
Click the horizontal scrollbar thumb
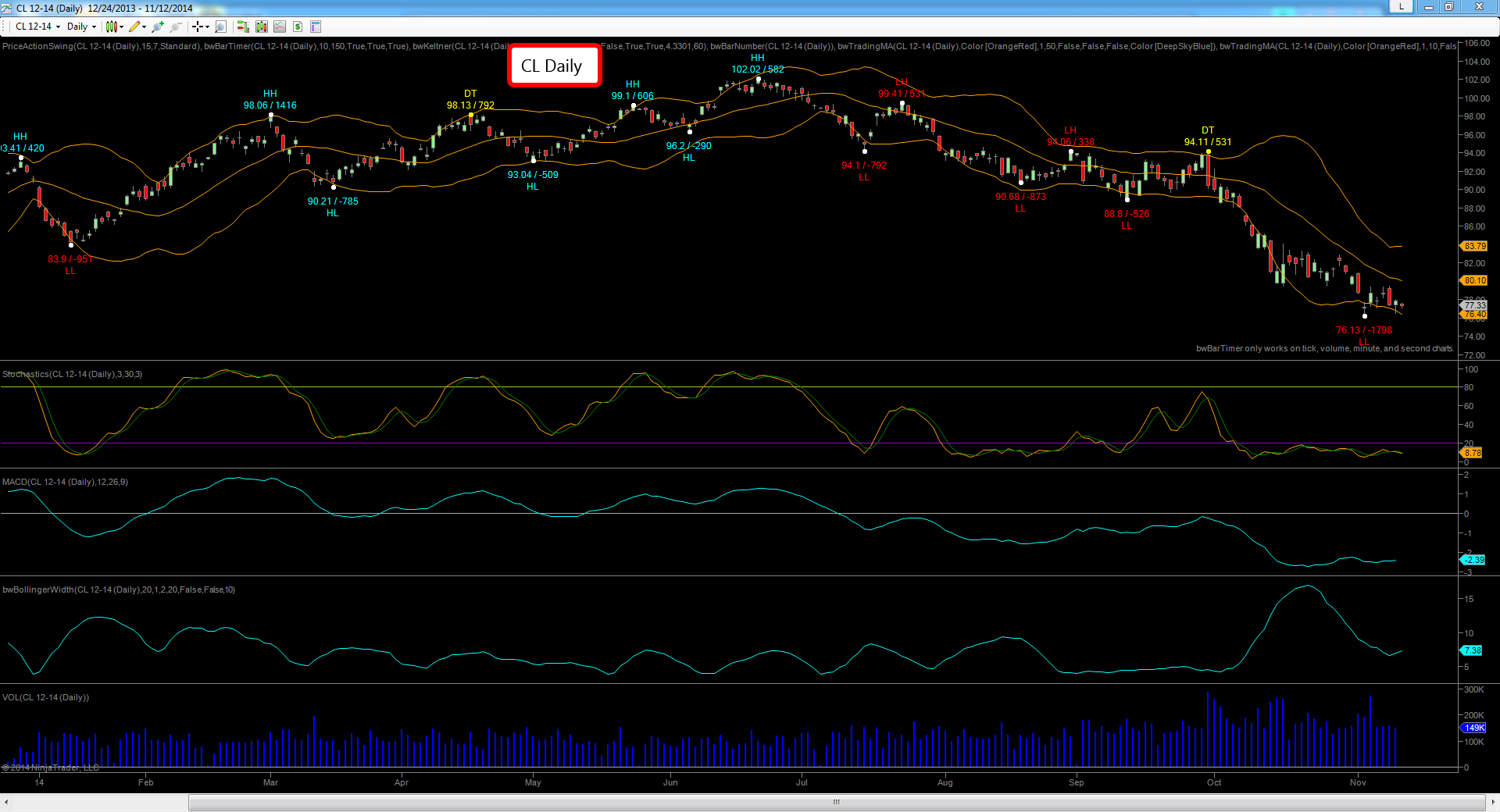coord(836,802)
